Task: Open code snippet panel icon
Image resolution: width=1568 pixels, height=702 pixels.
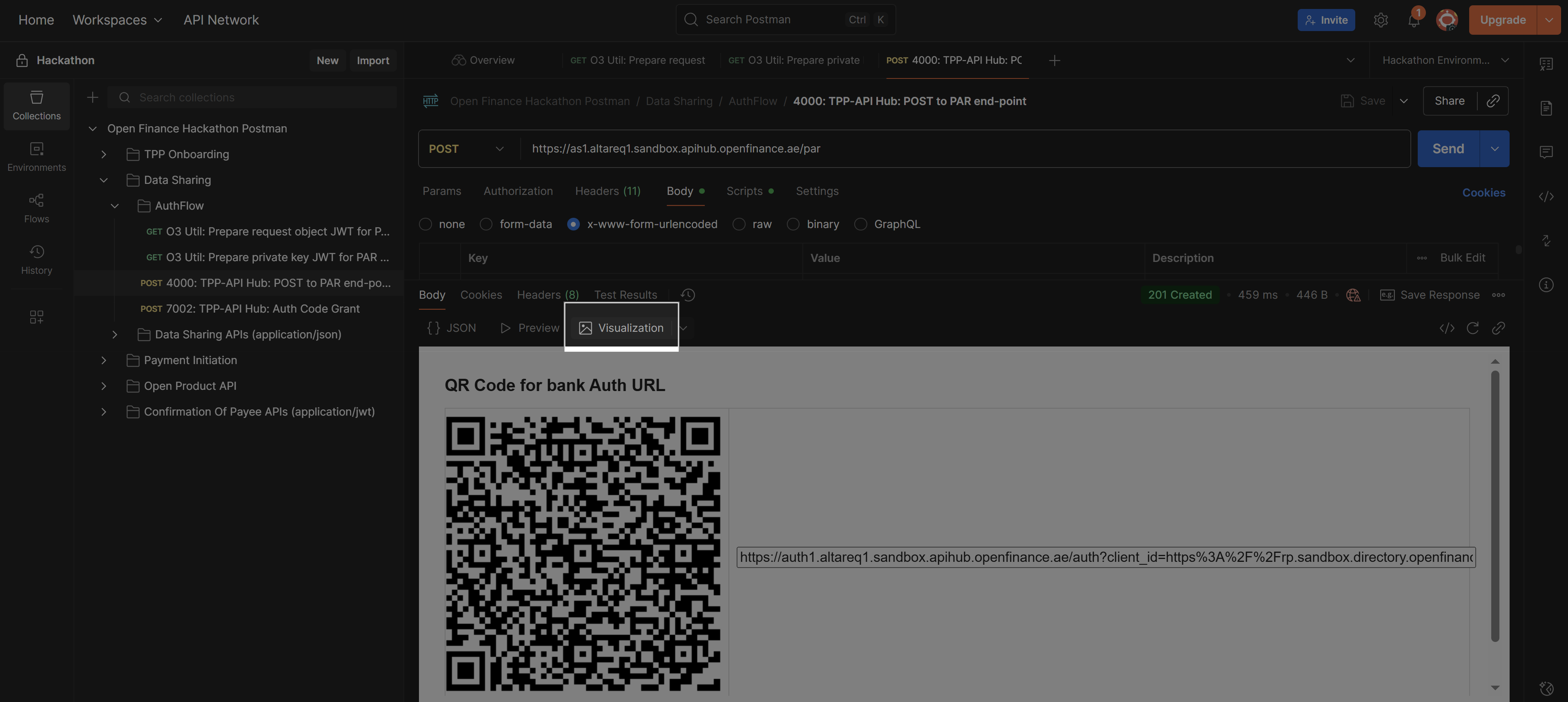Action: coord(1546,196)
